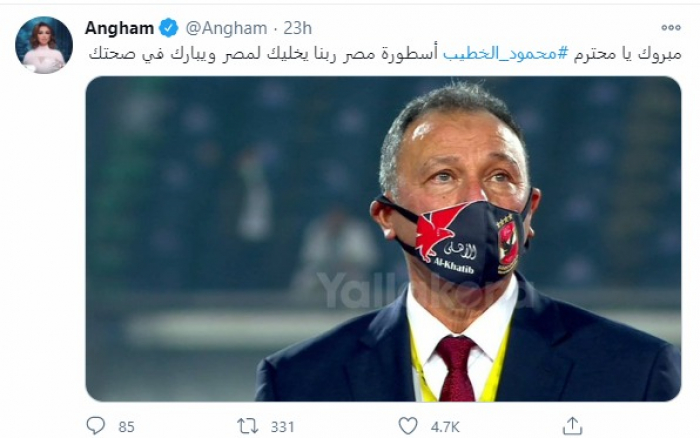Image resolution: width=700 pixels, height=438 pixels.
Task: Open the three-dot more options menu
Action: click(671, 28)
